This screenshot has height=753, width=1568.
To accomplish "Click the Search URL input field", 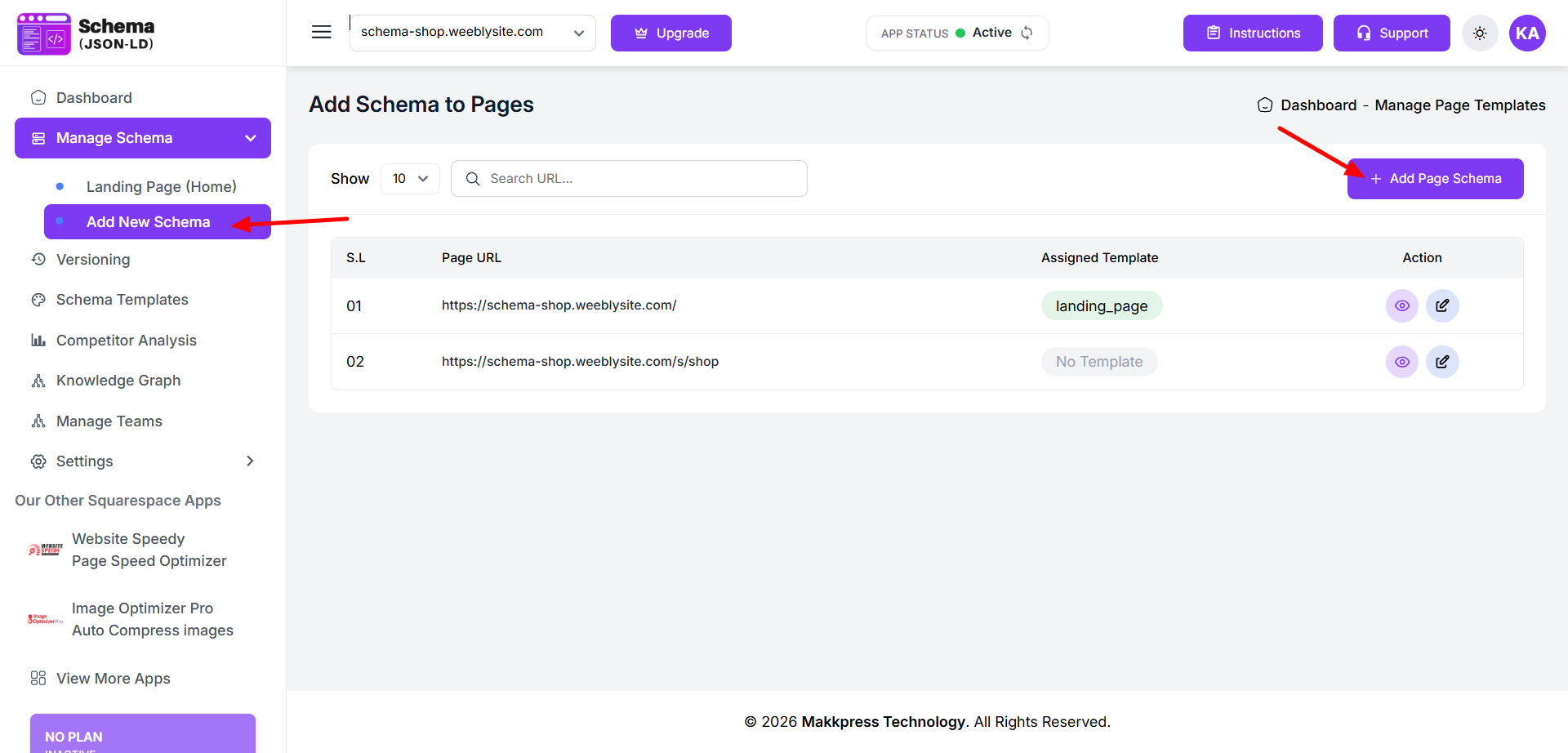I will click(x=637, y=179).
